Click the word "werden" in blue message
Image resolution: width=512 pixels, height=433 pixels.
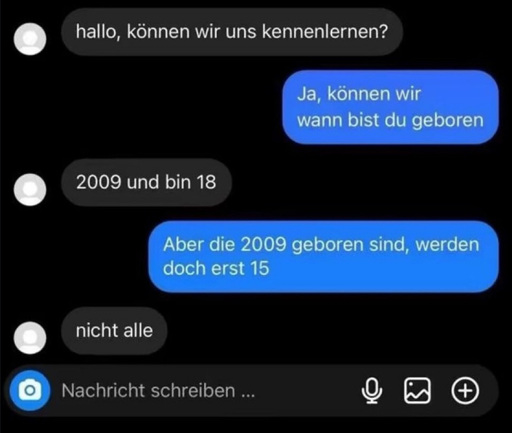(x=447, y=245)
